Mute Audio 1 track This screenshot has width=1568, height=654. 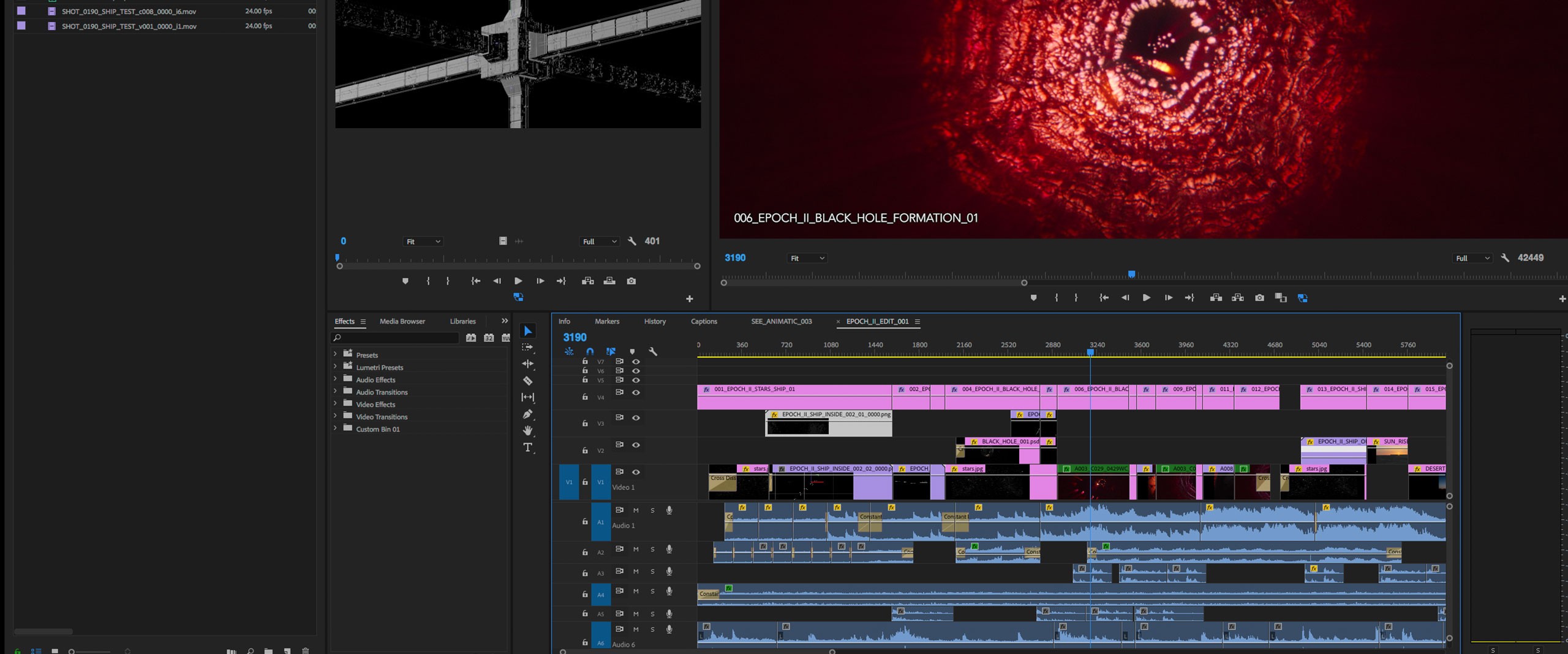click(x=636, y=511)
